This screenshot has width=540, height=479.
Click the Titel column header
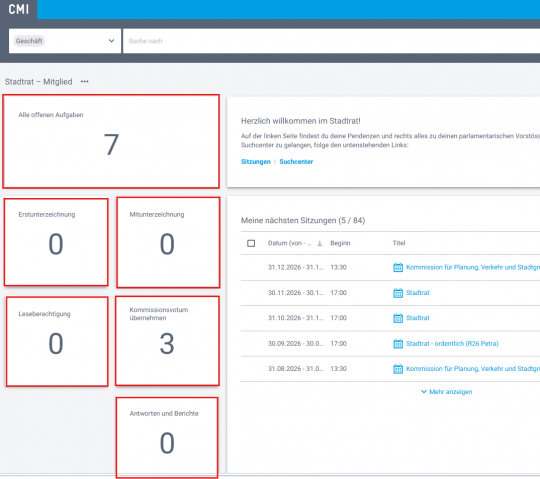399,243
